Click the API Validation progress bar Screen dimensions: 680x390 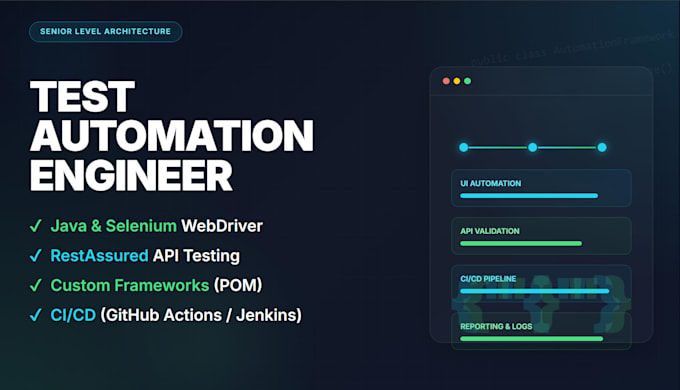521,243
